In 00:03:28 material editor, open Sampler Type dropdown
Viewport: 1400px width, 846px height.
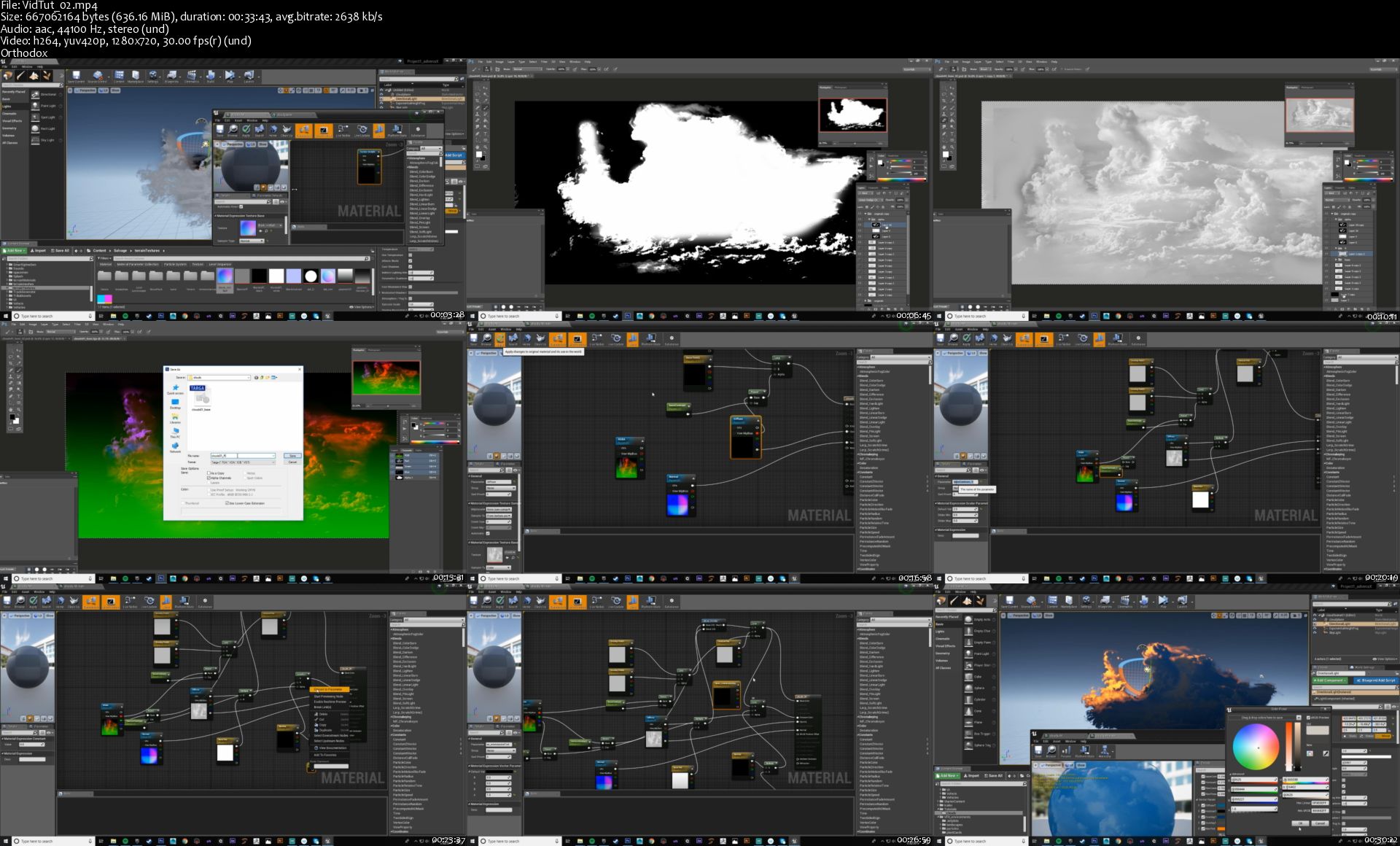point(252,241)
